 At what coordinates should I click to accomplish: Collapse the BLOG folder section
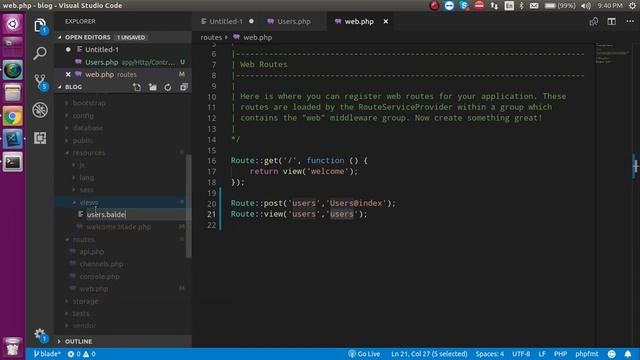pos(73,87)
